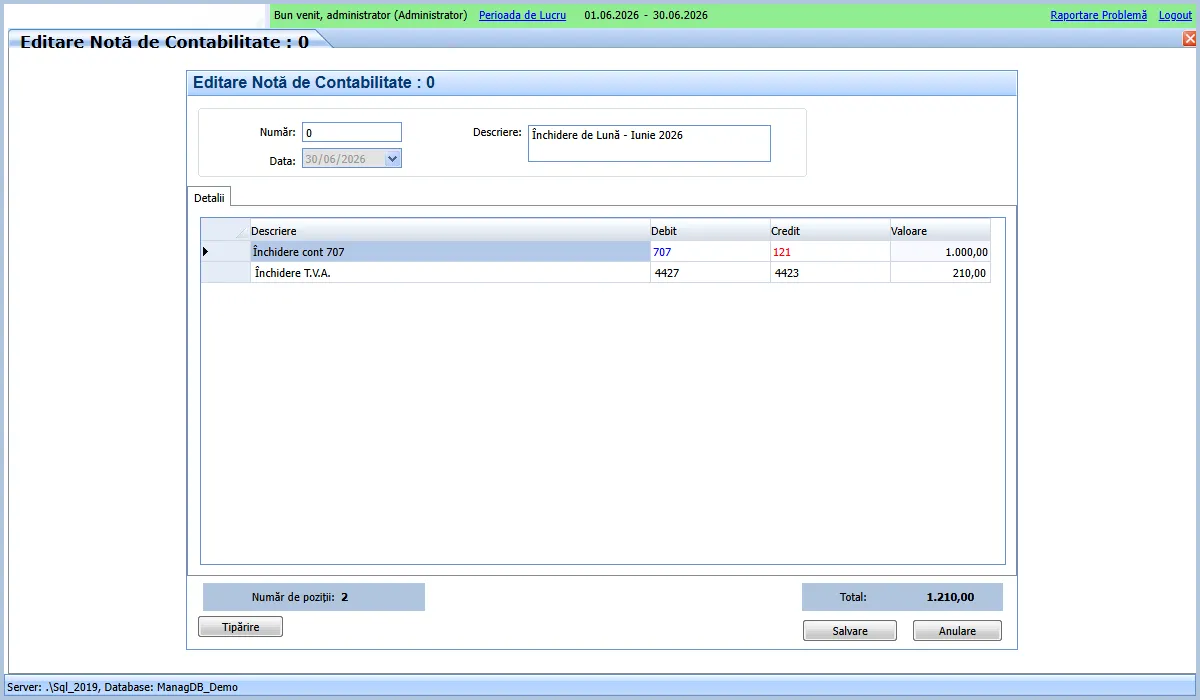Click the Număr input field
1200x700 pixels.
352,132
